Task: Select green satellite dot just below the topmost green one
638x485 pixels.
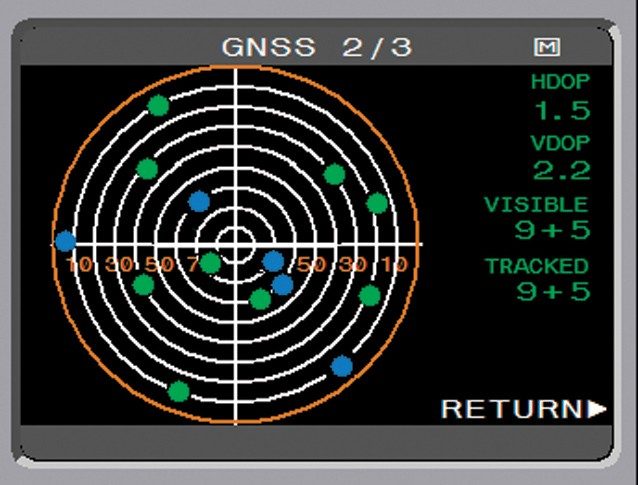Action: pos(147,169)
